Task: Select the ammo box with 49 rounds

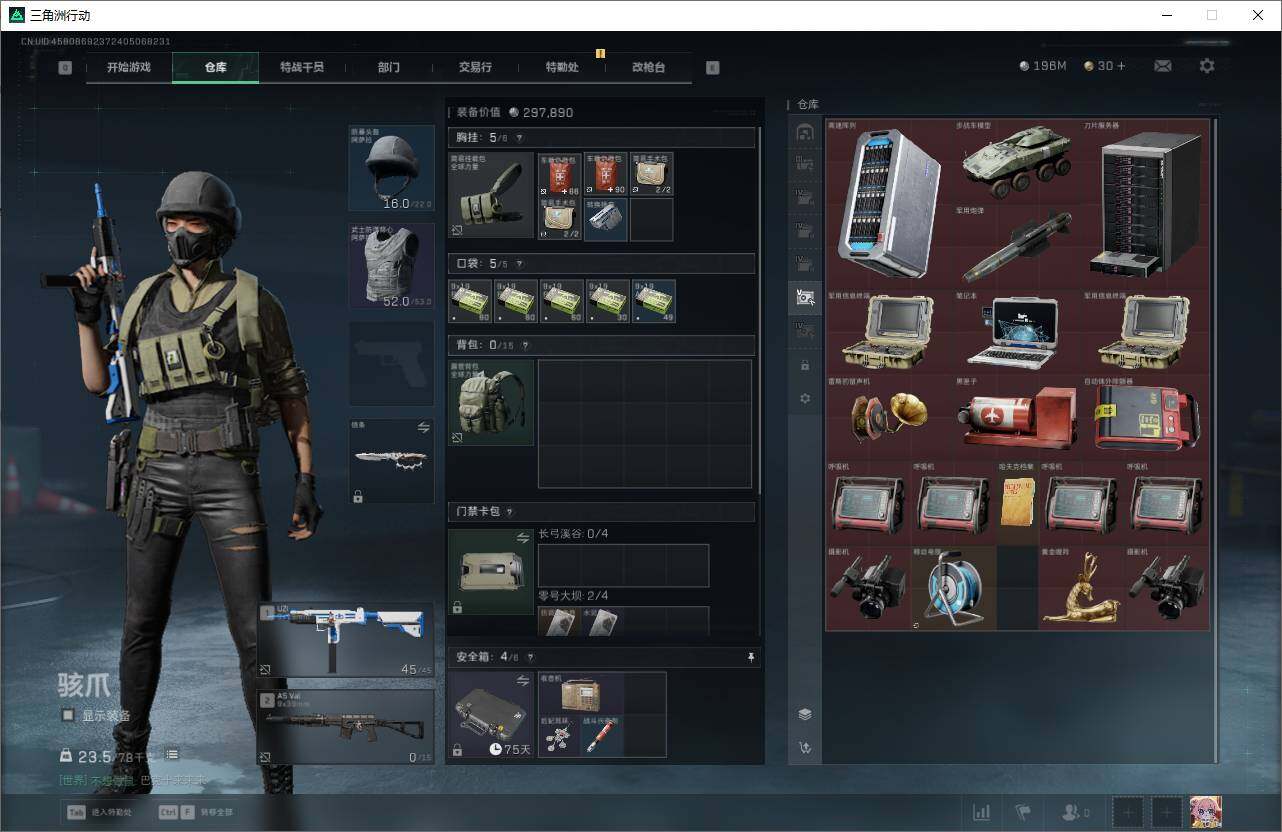Action: click(x=653, y=301)
